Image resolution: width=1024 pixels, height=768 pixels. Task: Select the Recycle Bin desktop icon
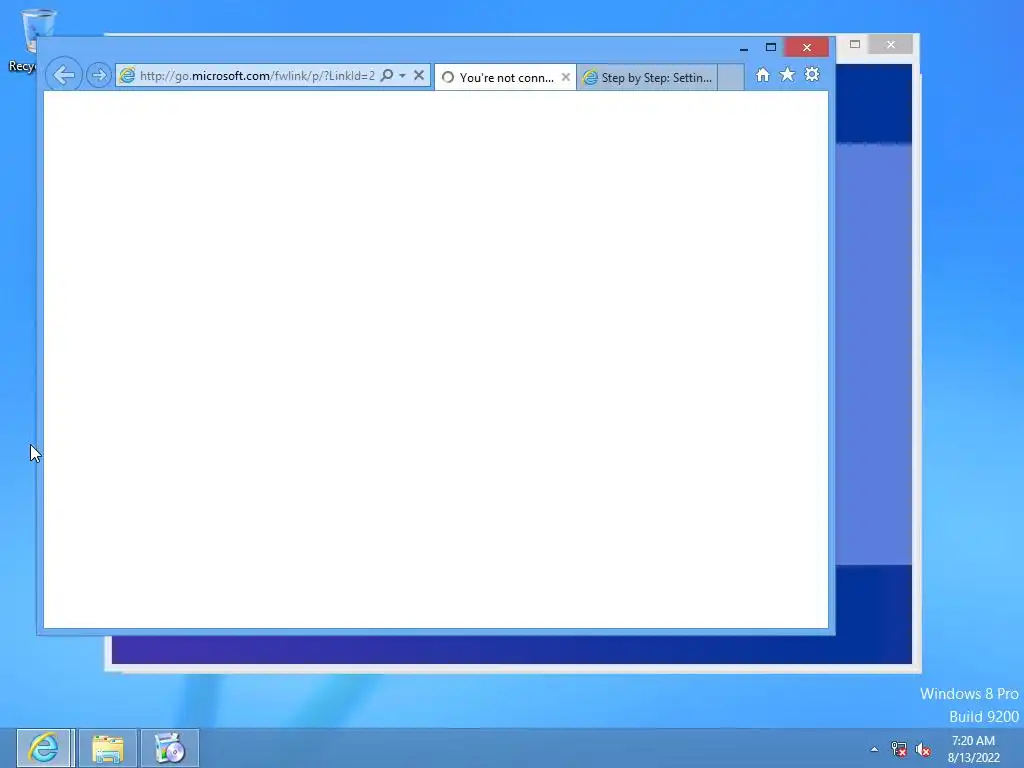[x=31, y=39]
